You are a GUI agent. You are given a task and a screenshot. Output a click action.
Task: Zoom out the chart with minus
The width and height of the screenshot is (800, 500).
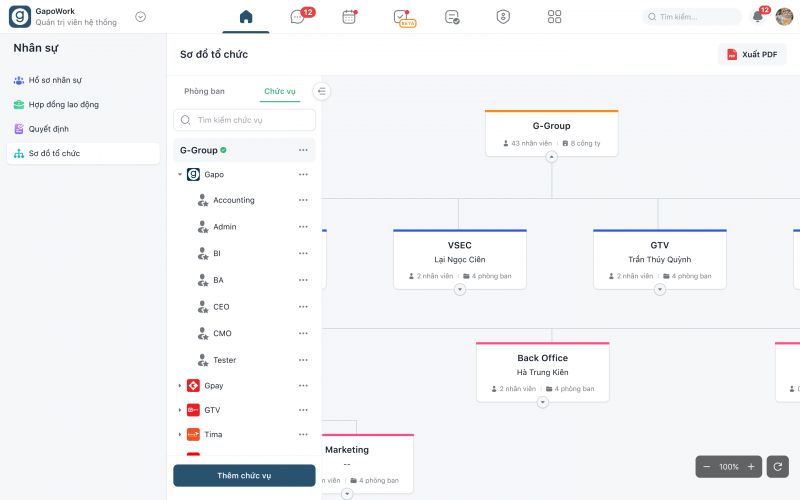pos(707,466)
